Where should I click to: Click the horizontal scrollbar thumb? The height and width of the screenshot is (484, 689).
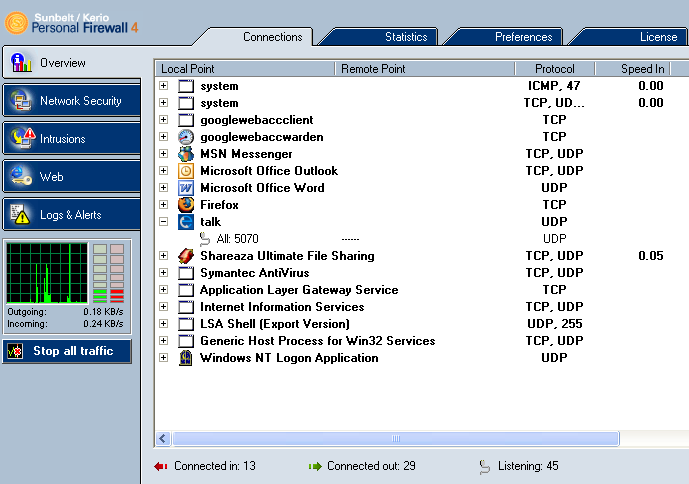[396, 439]
